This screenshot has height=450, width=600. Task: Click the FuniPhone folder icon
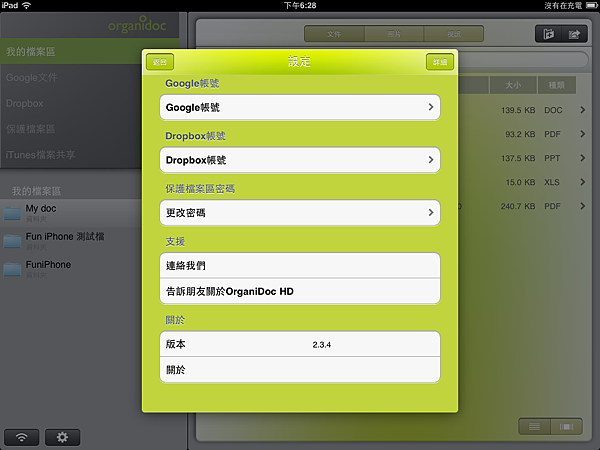pyautogui.click(x=12, y=269)
